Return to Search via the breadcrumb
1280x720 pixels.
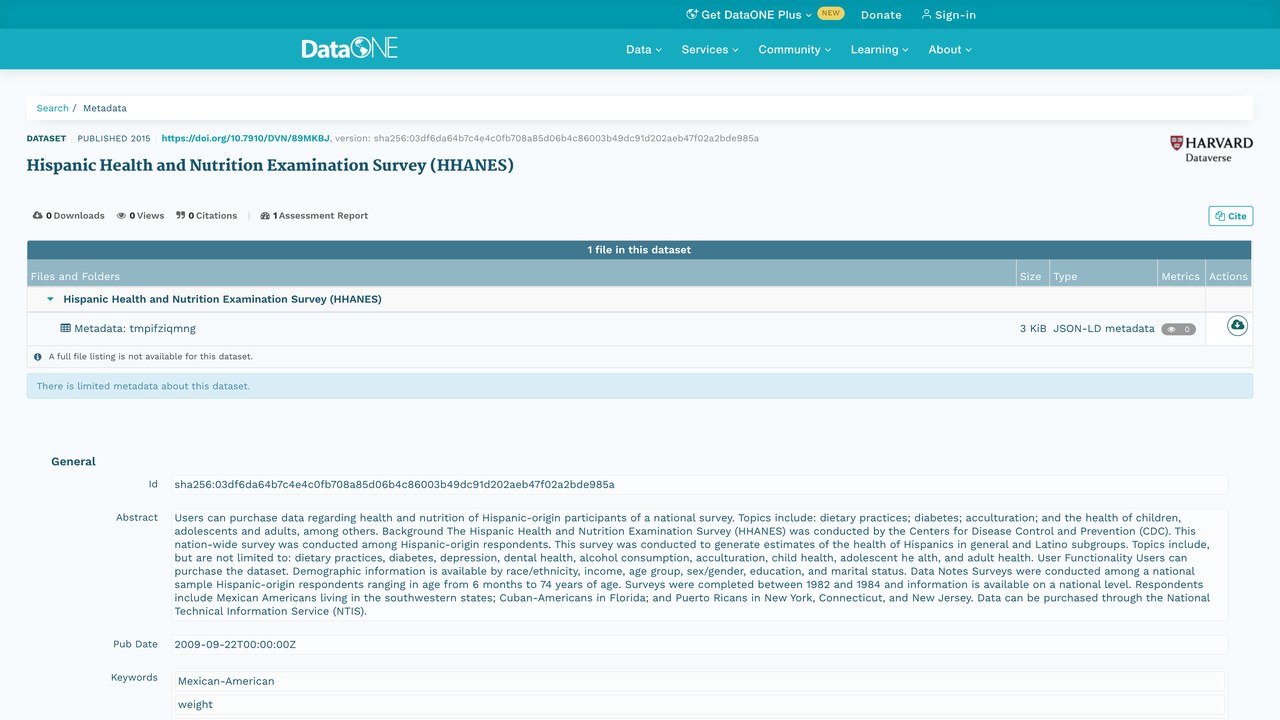(53, 108)
